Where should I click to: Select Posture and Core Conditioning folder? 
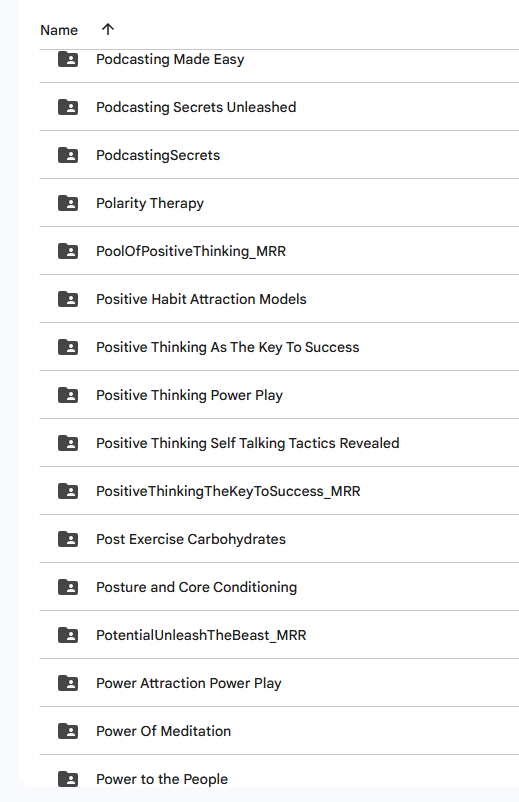[x=279, y=587]
